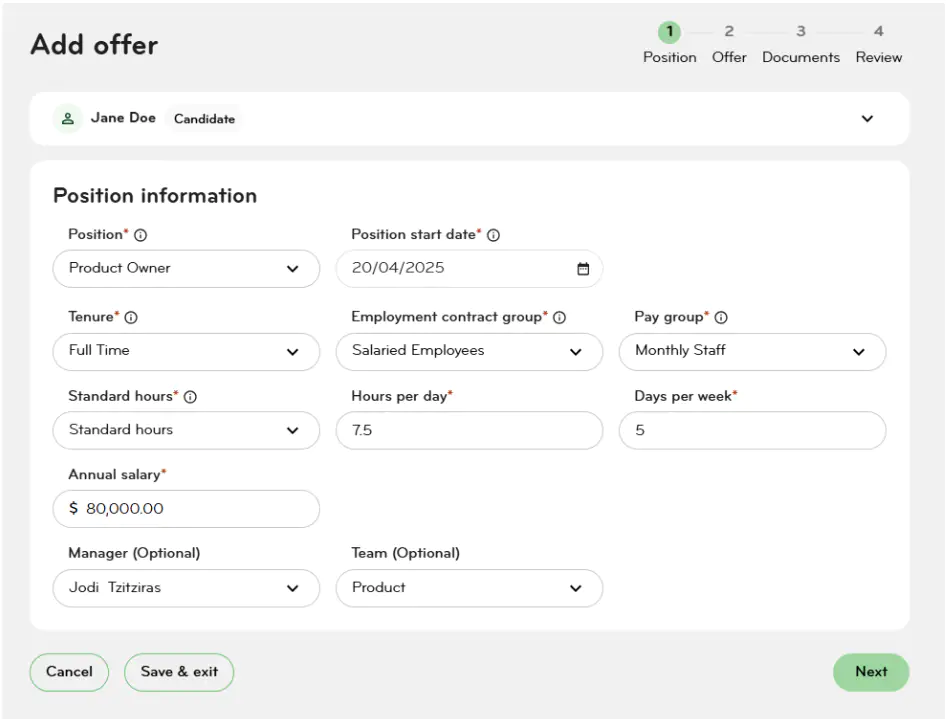
Task: Go to step 2 Offer
Action: click(729, 43)
